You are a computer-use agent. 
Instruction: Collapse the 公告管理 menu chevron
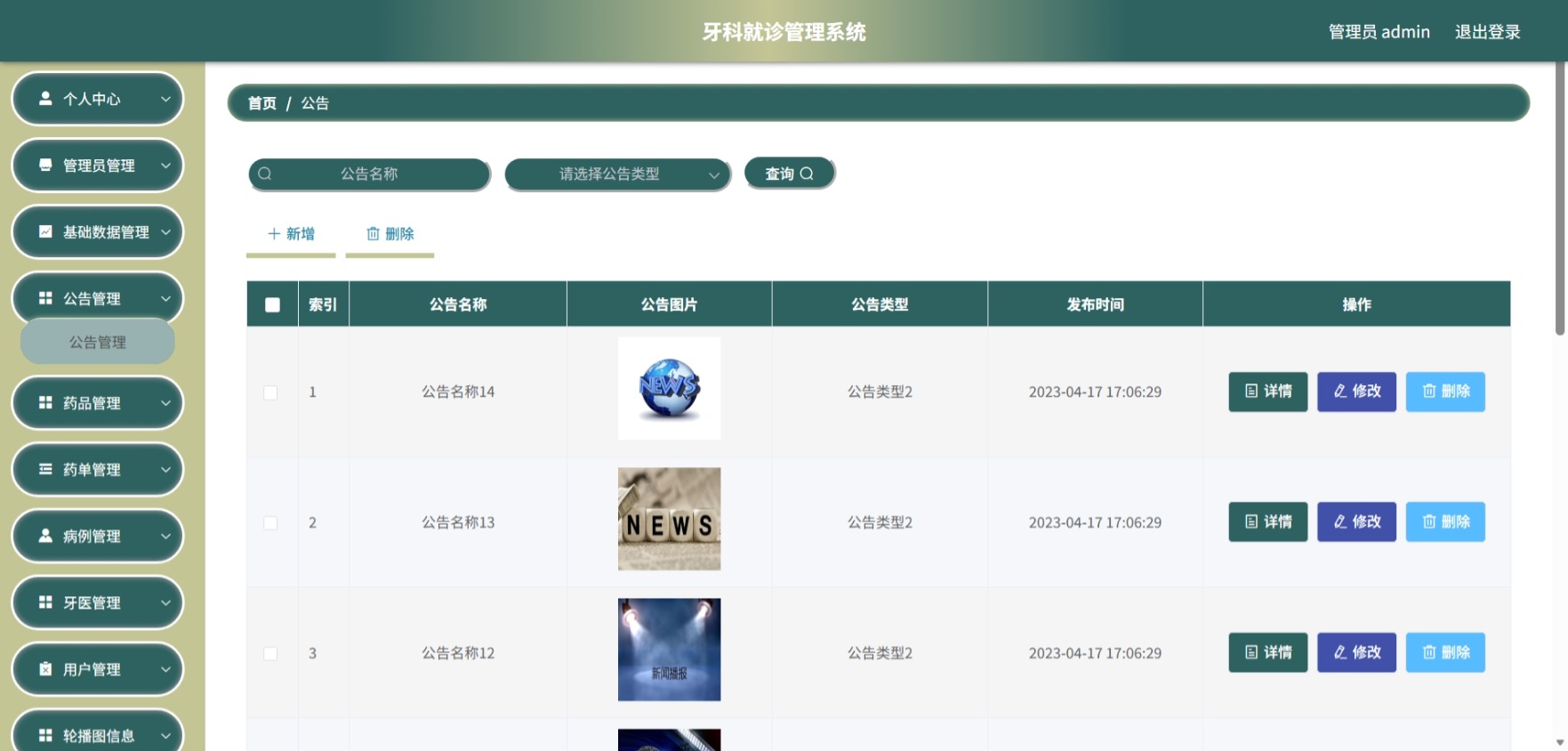(165, 299)
